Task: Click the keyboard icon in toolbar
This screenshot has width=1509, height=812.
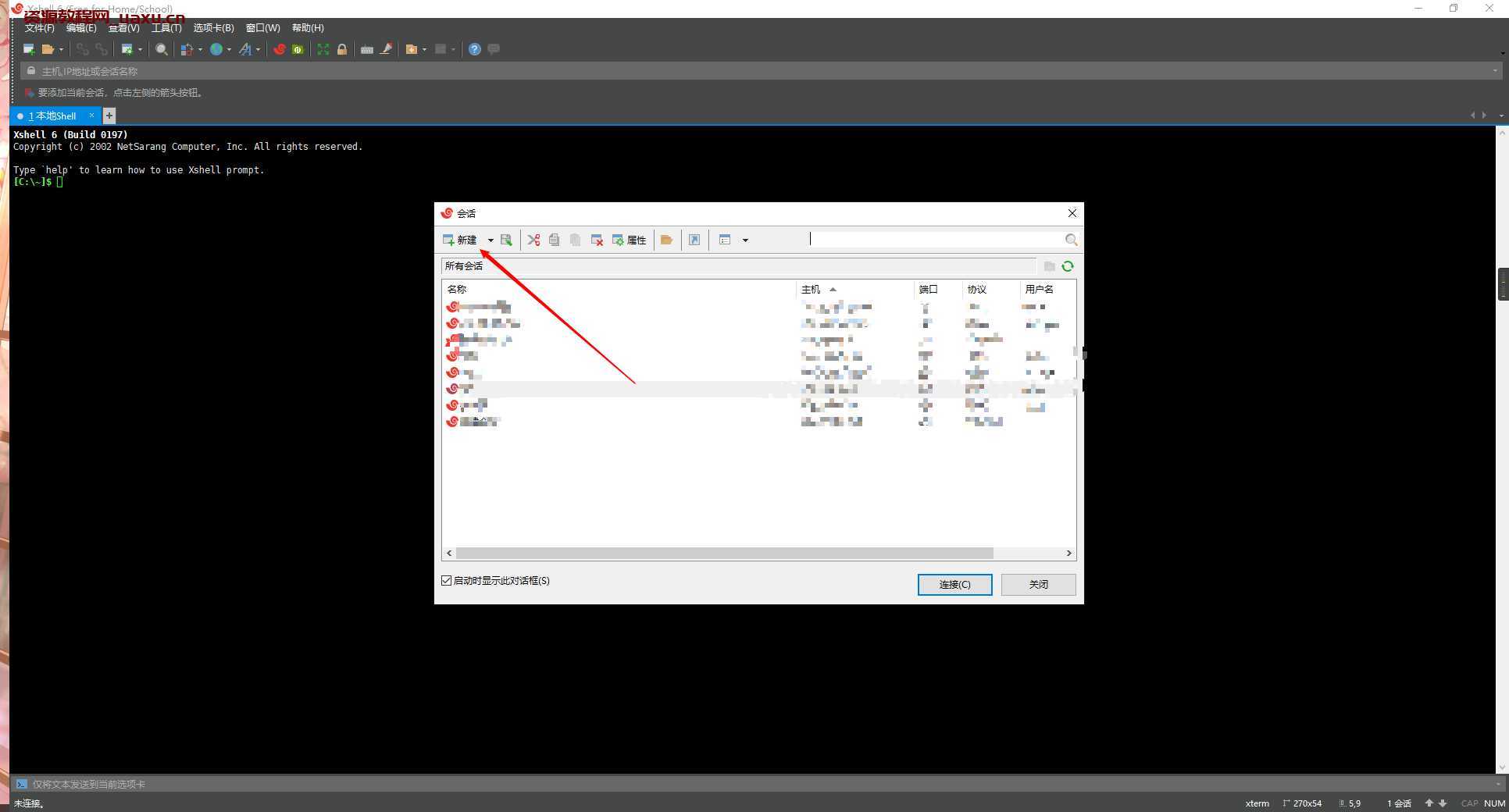Action: (x=367, y=49)
